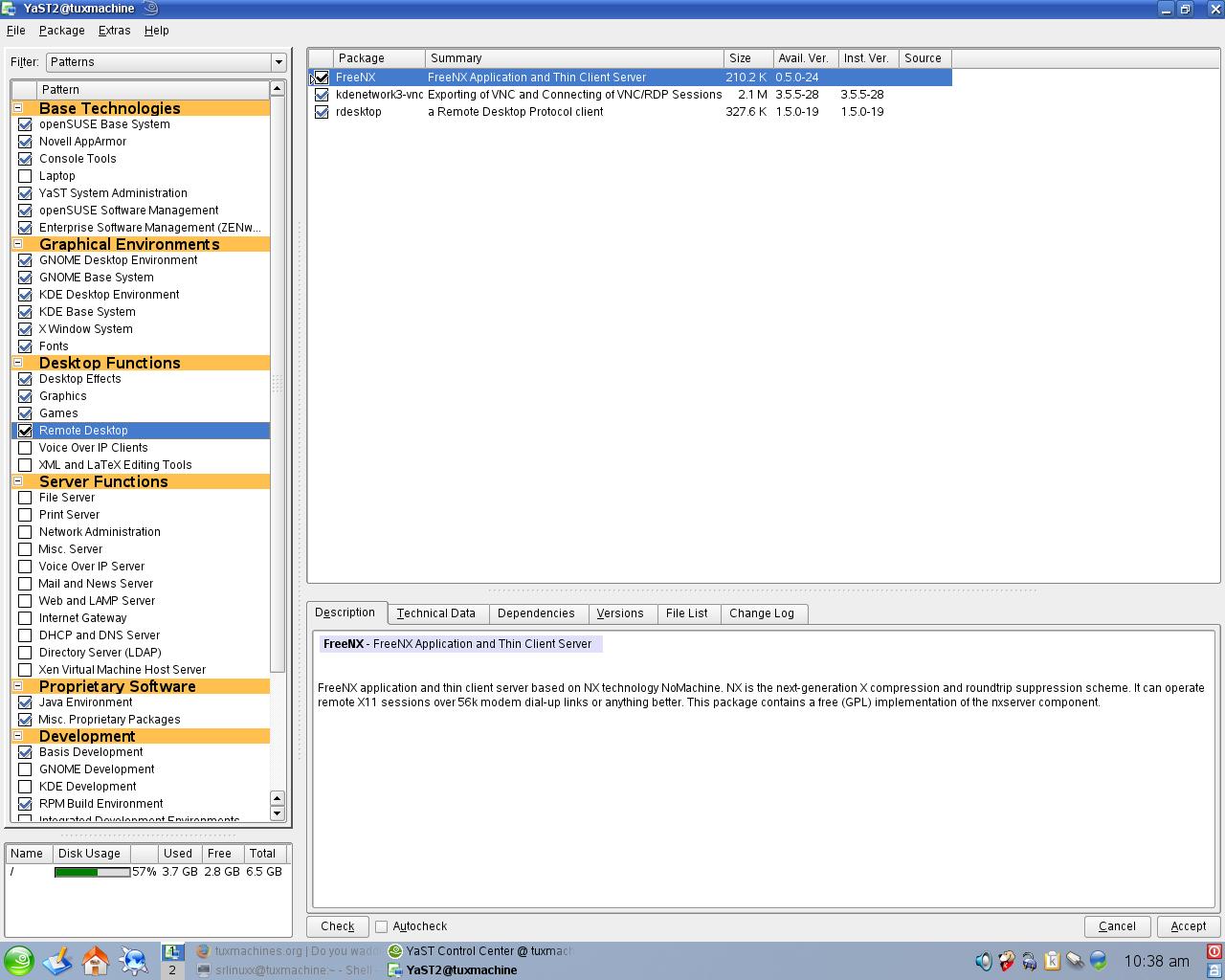Check the Web and LAMP Server checkbox
Viewport: 1225px width, 980px height.
[x=25, y=601]
